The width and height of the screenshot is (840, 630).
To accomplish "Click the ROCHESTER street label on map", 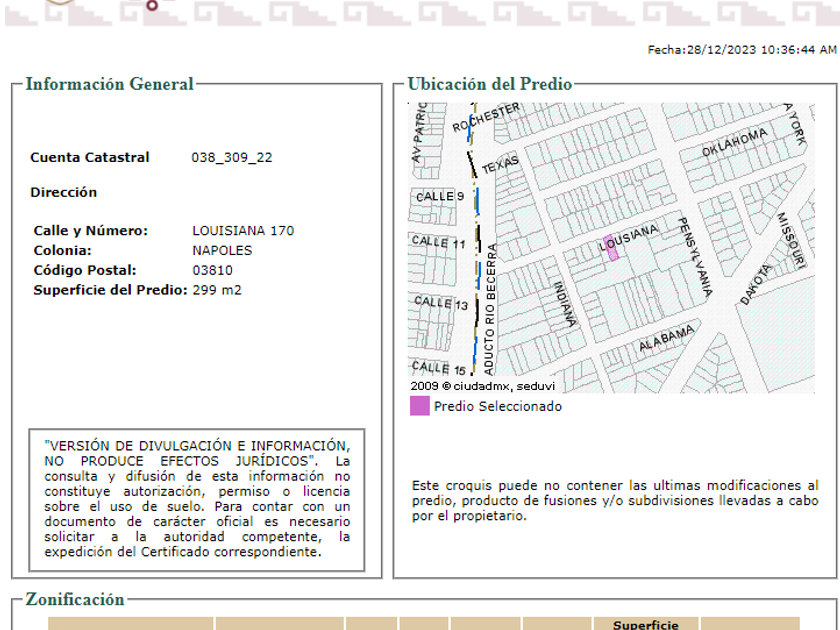I will tap(487, 118).
